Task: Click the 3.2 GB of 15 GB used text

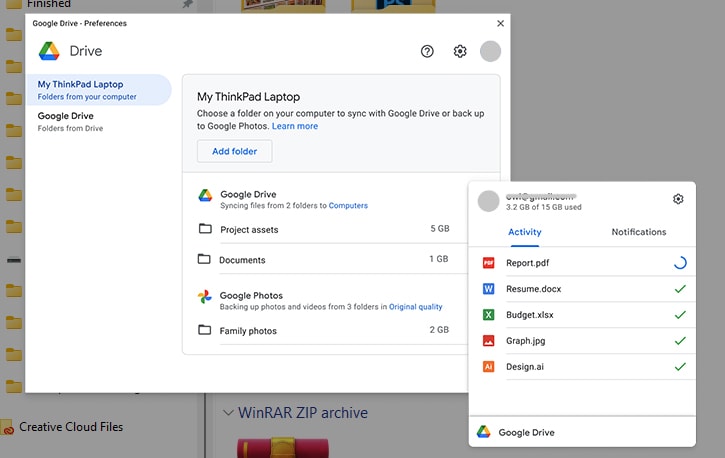Action: click(543, 207)
